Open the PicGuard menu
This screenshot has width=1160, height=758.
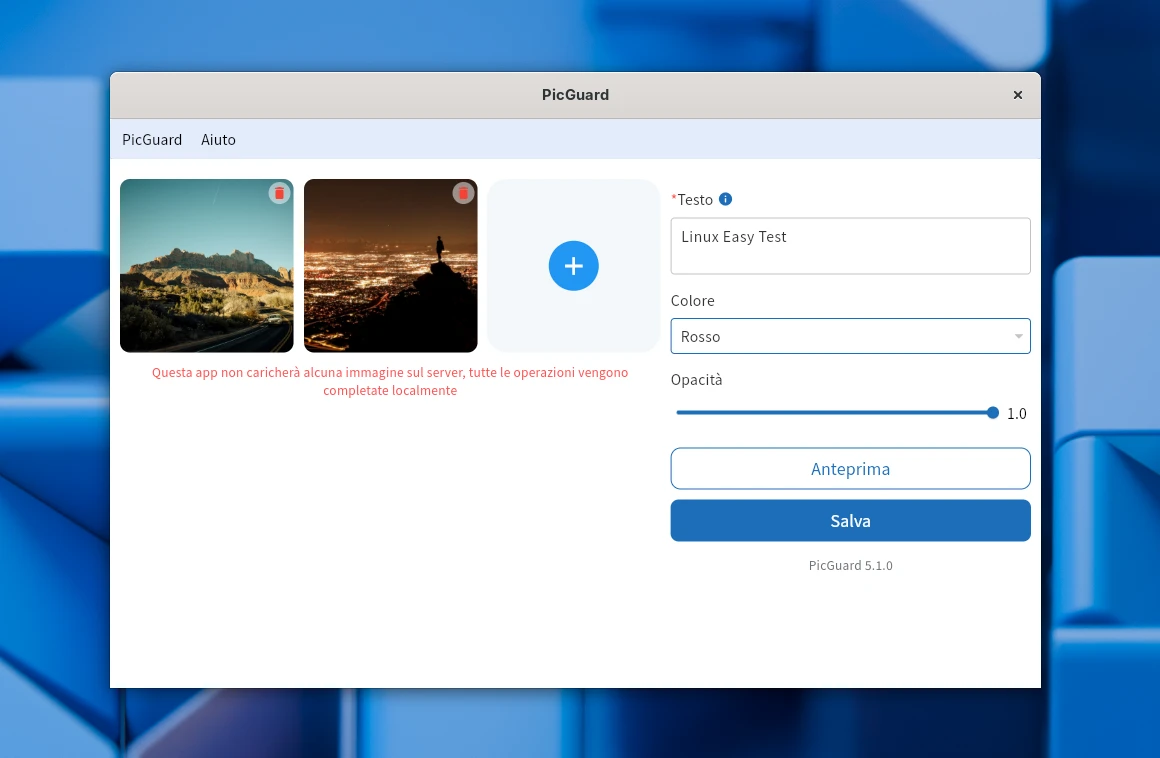[x=152, y=140]
